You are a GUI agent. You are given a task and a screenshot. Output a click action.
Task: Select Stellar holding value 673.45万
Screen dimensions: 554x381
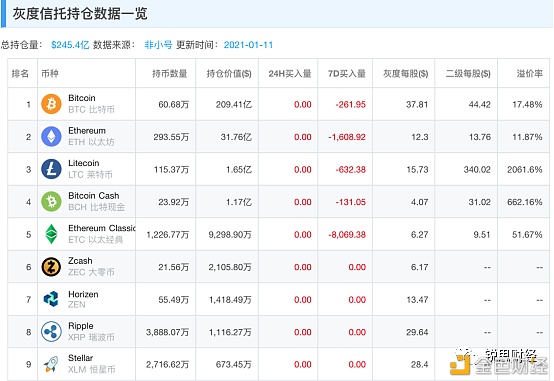234,364
